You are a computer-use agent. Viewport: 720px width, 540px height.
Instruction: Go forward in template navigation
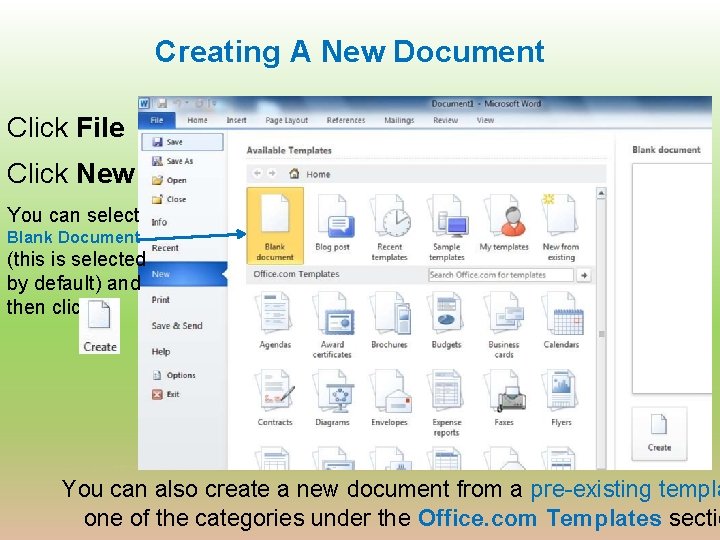pyautogui.click(x=272, y=173)
